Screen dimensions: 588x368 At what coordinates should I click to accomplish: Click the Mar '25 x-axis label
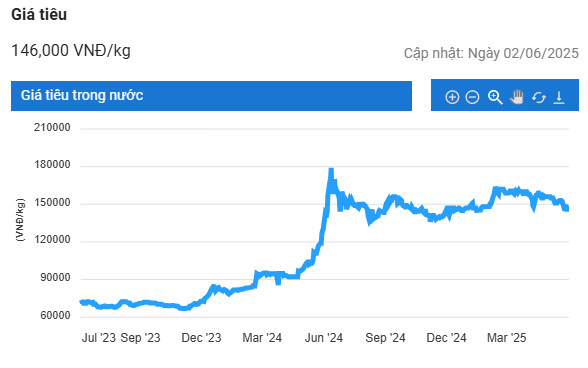pos(506,338)
